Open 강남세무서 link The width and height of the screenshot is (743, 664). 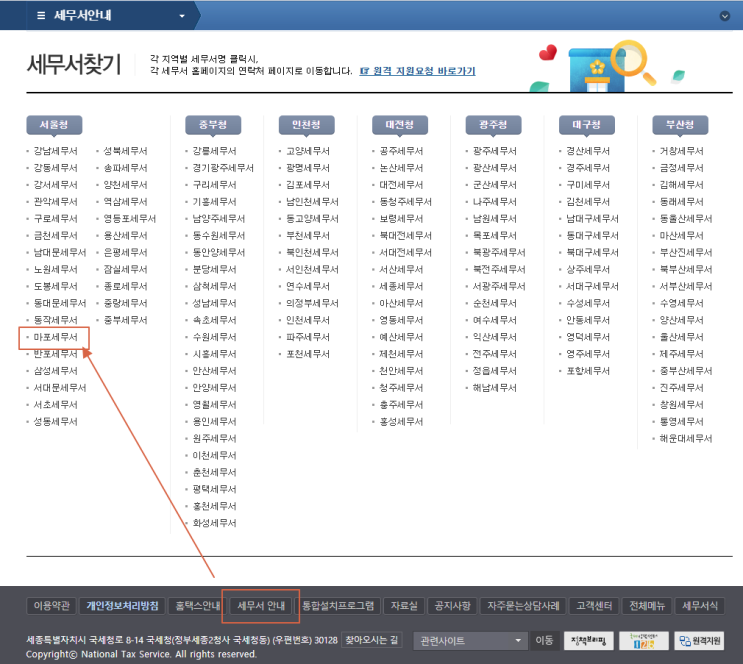55,151
